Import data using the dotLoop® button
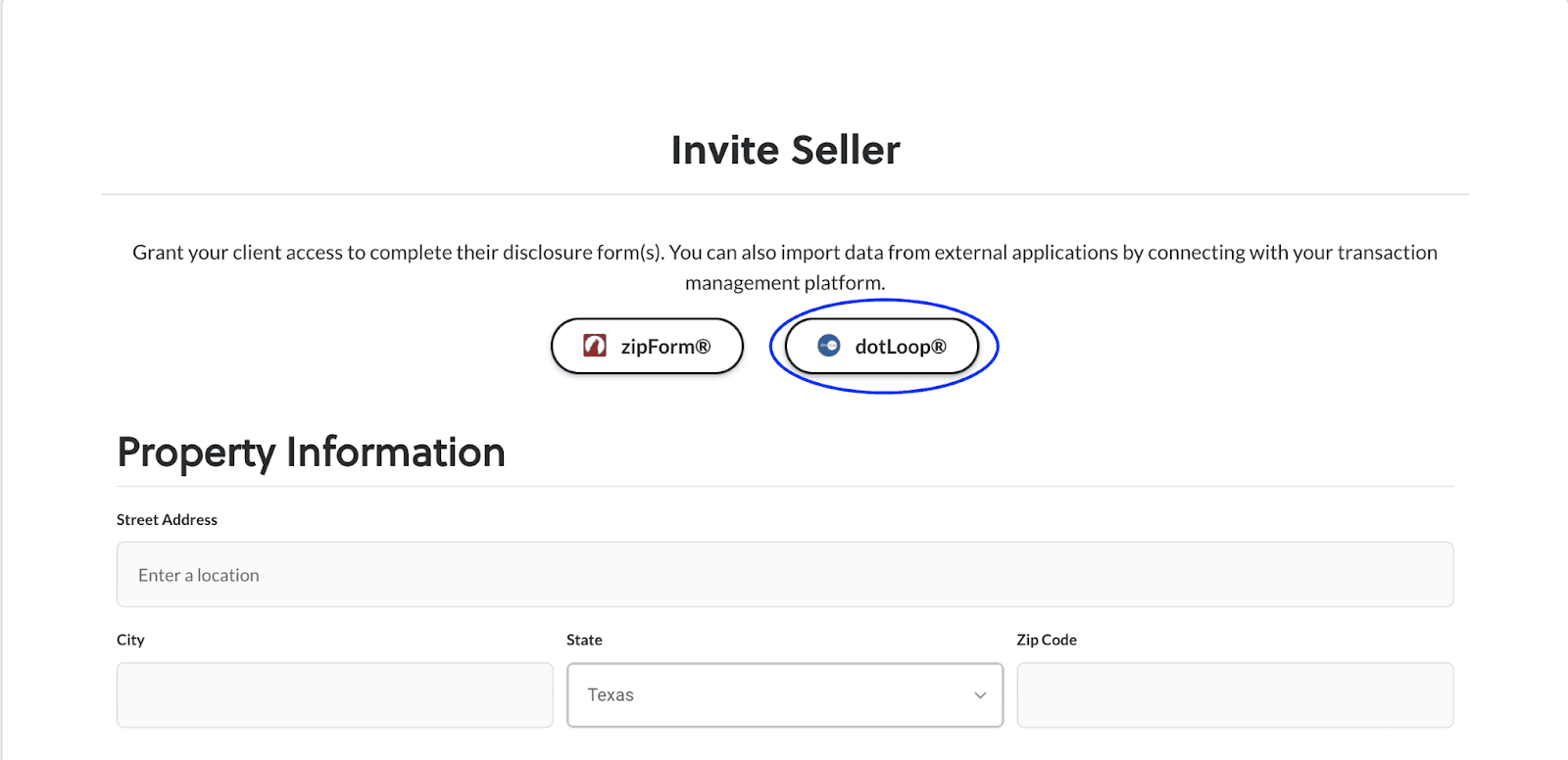The width and height of the screenshot is (1568, 760). 882,346
